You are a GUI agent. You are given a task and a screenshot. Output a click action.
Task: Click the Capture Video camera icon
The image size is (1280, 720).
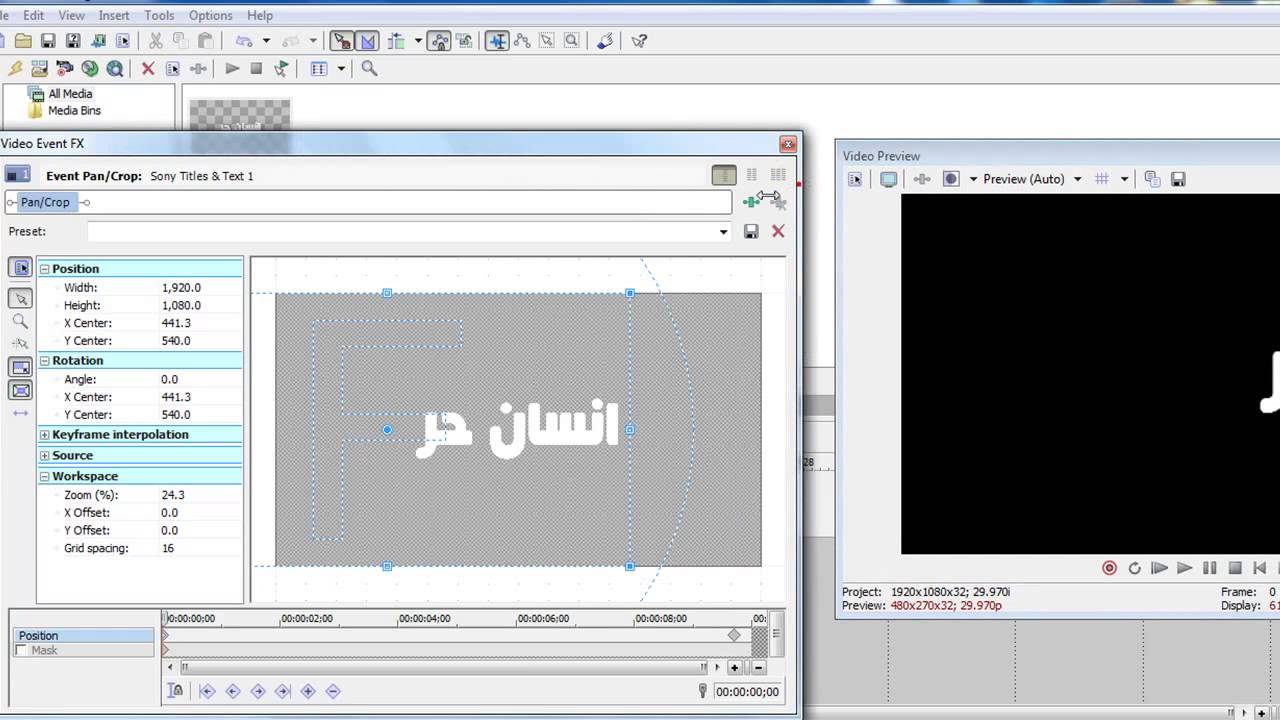(65, 68)
